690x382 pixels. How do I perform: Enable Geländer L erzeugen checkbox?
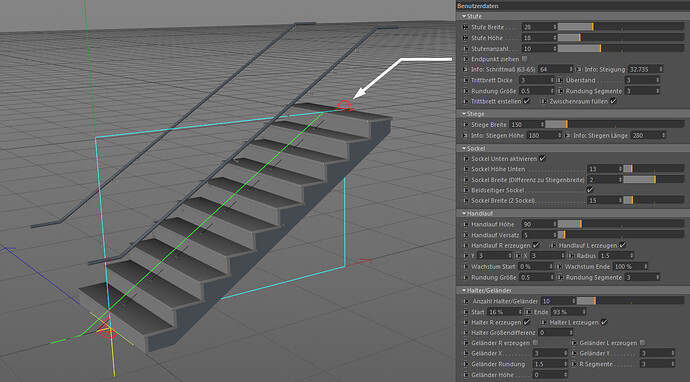[643, 343]
